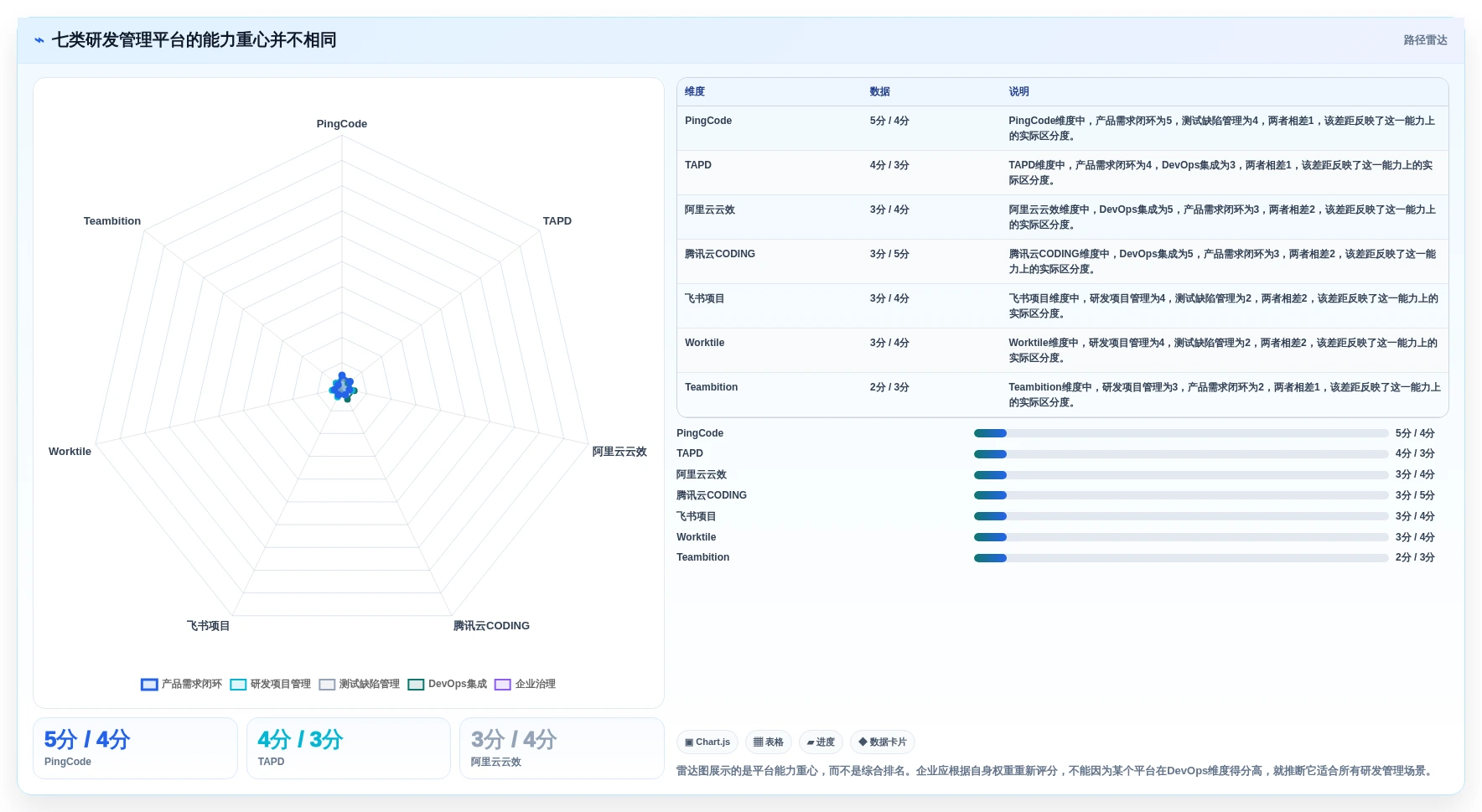Click the 进度 tag
Image resolution: width=1482 pixels, height=812 pixels.
click(x=821, y=742)
